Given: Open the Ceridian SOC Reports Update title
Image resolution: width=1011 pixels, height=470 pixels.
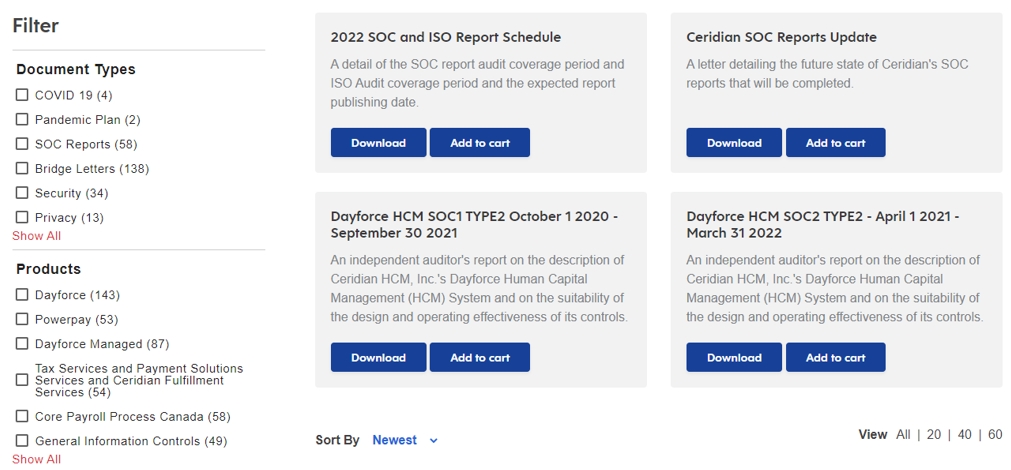Looking at the screenshot, I should pyautogui.click(x=781, y=37).
